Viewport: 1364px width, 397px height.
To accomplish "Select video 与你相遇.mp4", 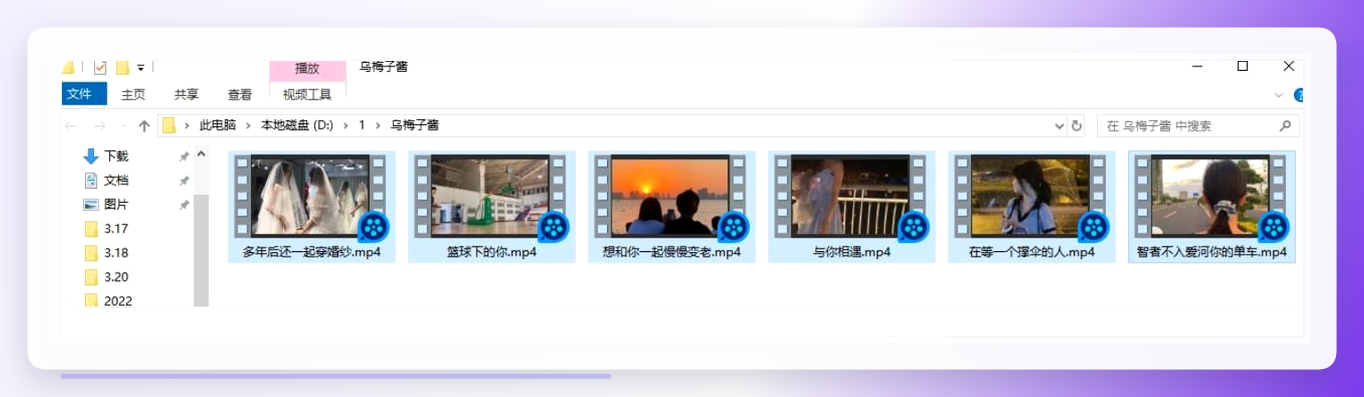I will pyautogui.click(x=852, y=207).
